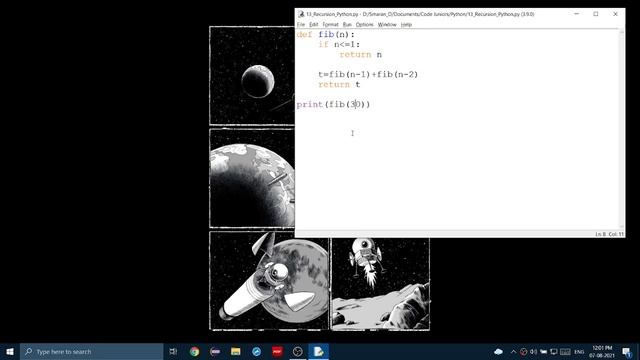Open the network display tray icon
This screenshot has height=360, width=640.
(x=553, y=351)
